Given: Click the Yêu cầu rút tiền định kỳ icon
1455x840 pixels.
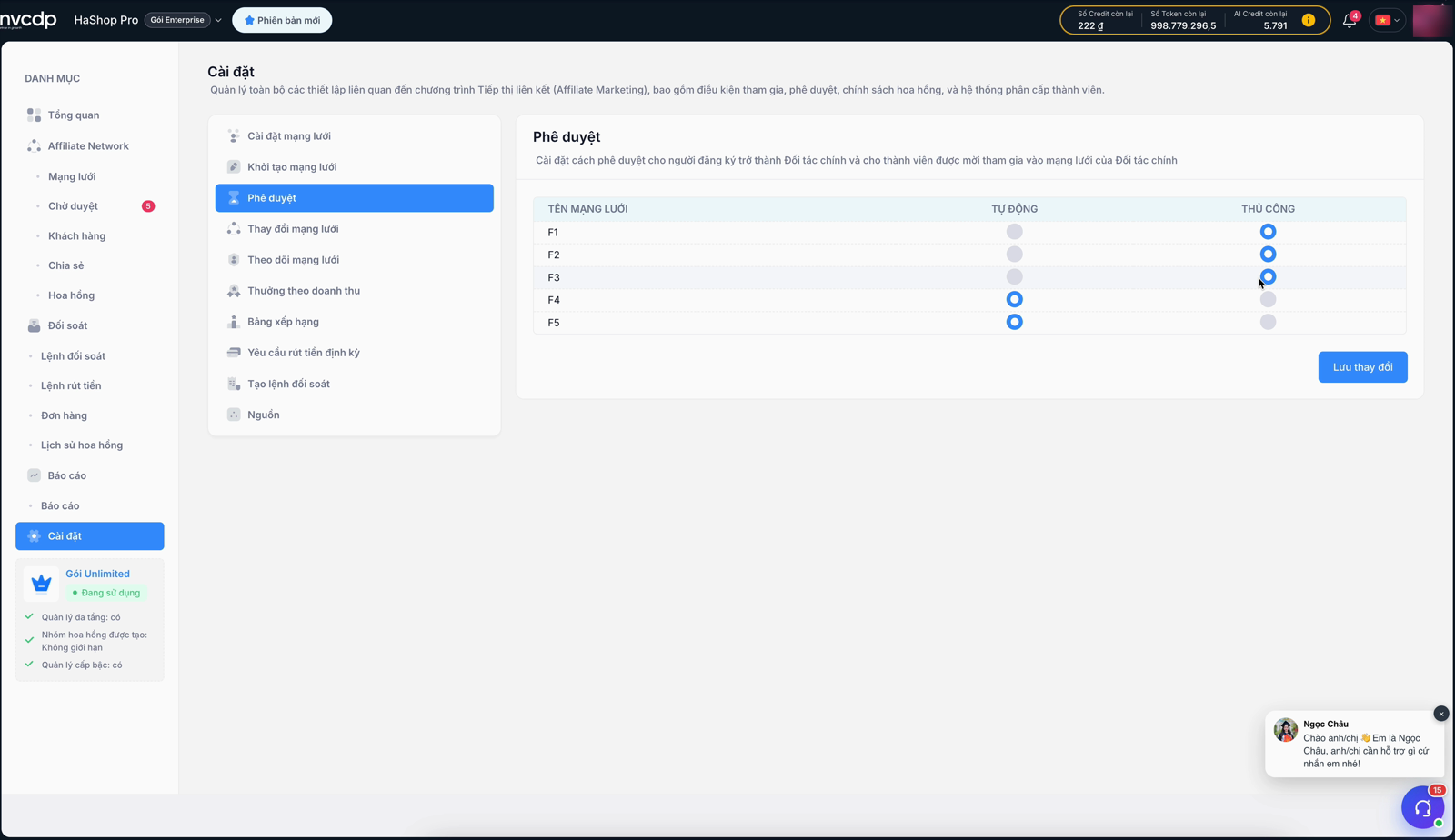Looking at the screenshot, I should click(234, 353).
